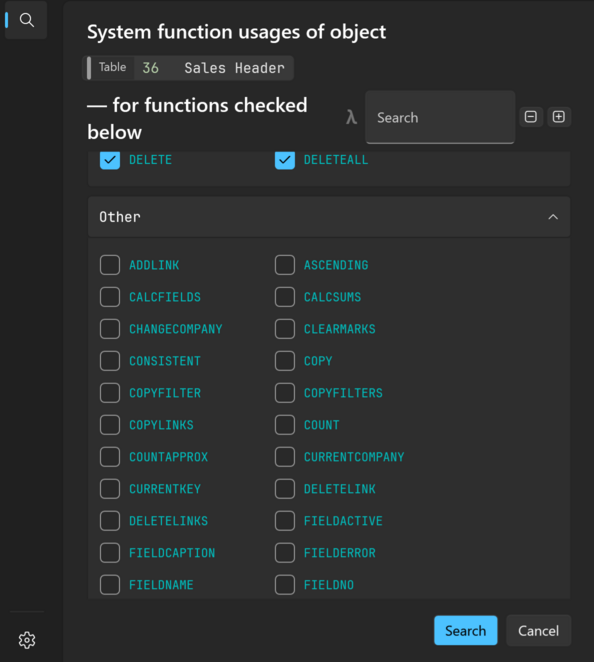This screenshot has height=662, width=594.
Task: Click the Cancel button
Action: pos(538,630)
